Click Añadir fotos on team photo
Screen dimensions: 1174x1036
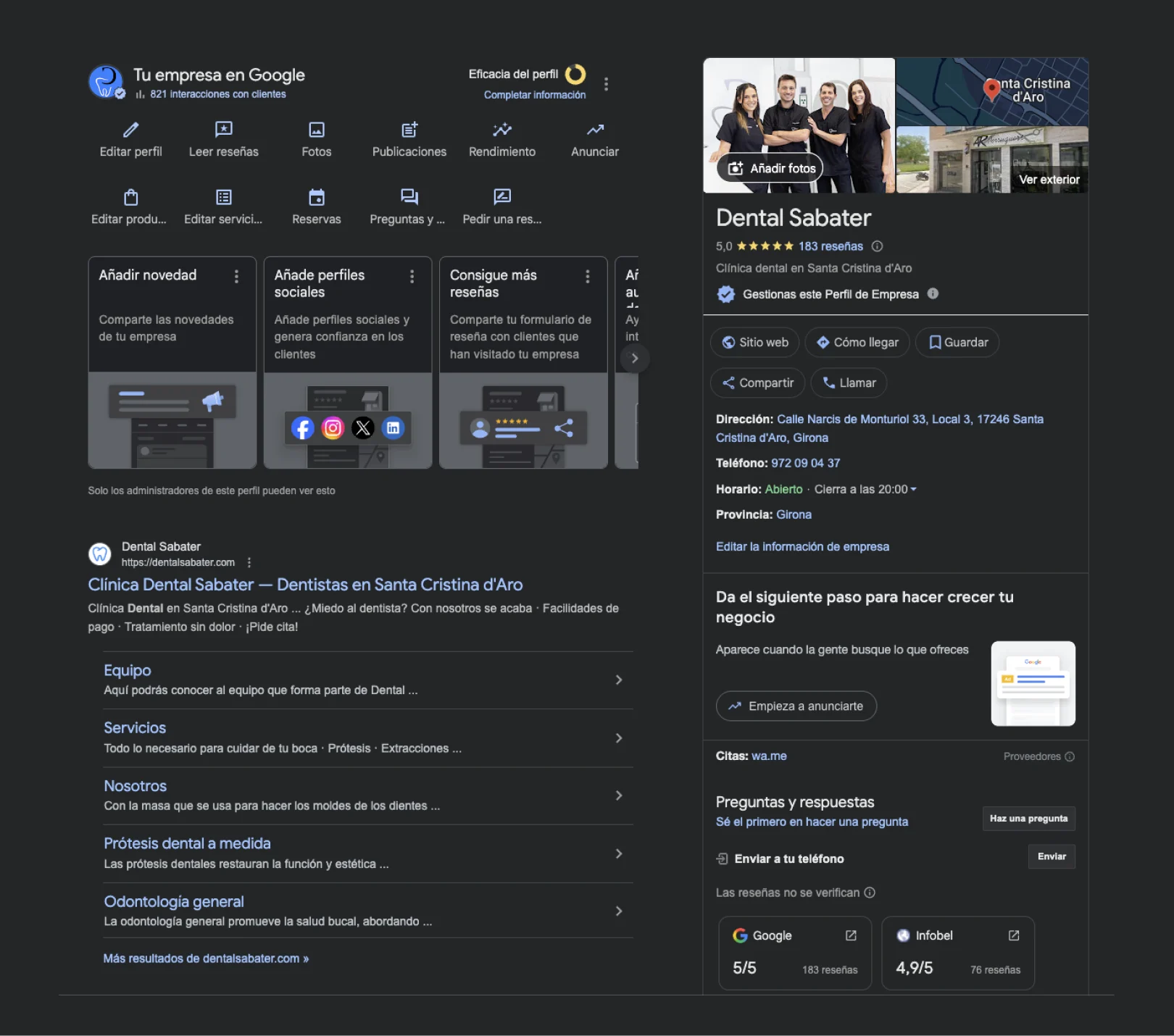(x=770, y=169)
